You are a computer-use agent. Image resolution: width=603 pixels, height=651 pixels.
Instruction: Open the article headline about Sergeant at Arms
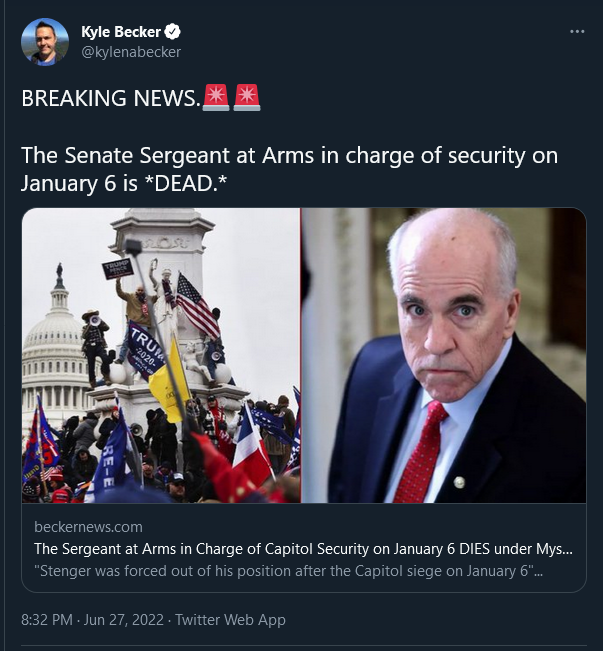304,549
